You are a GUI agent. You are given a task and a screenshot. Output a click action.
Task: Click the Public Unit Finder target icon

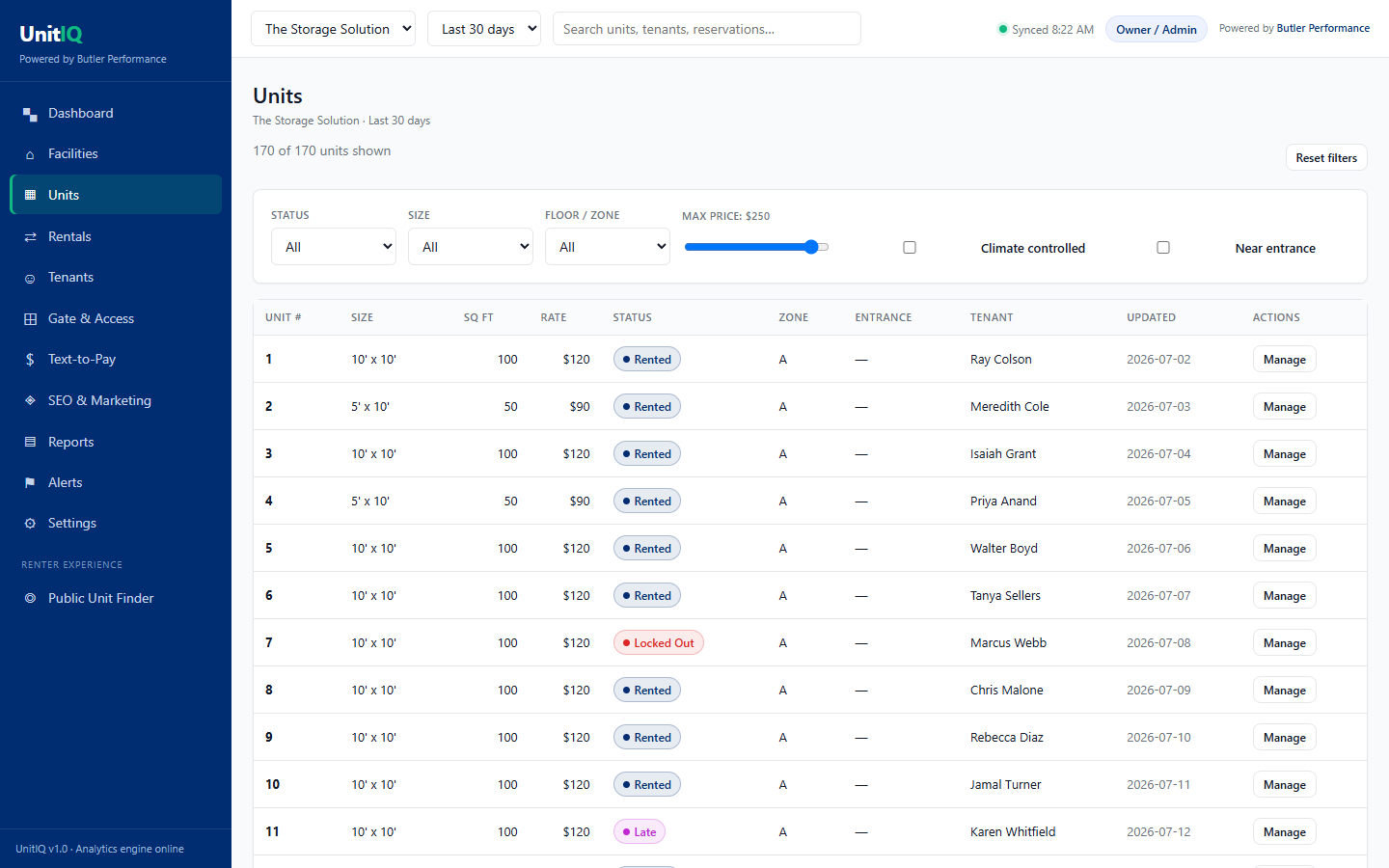click(x=30, y=598)
